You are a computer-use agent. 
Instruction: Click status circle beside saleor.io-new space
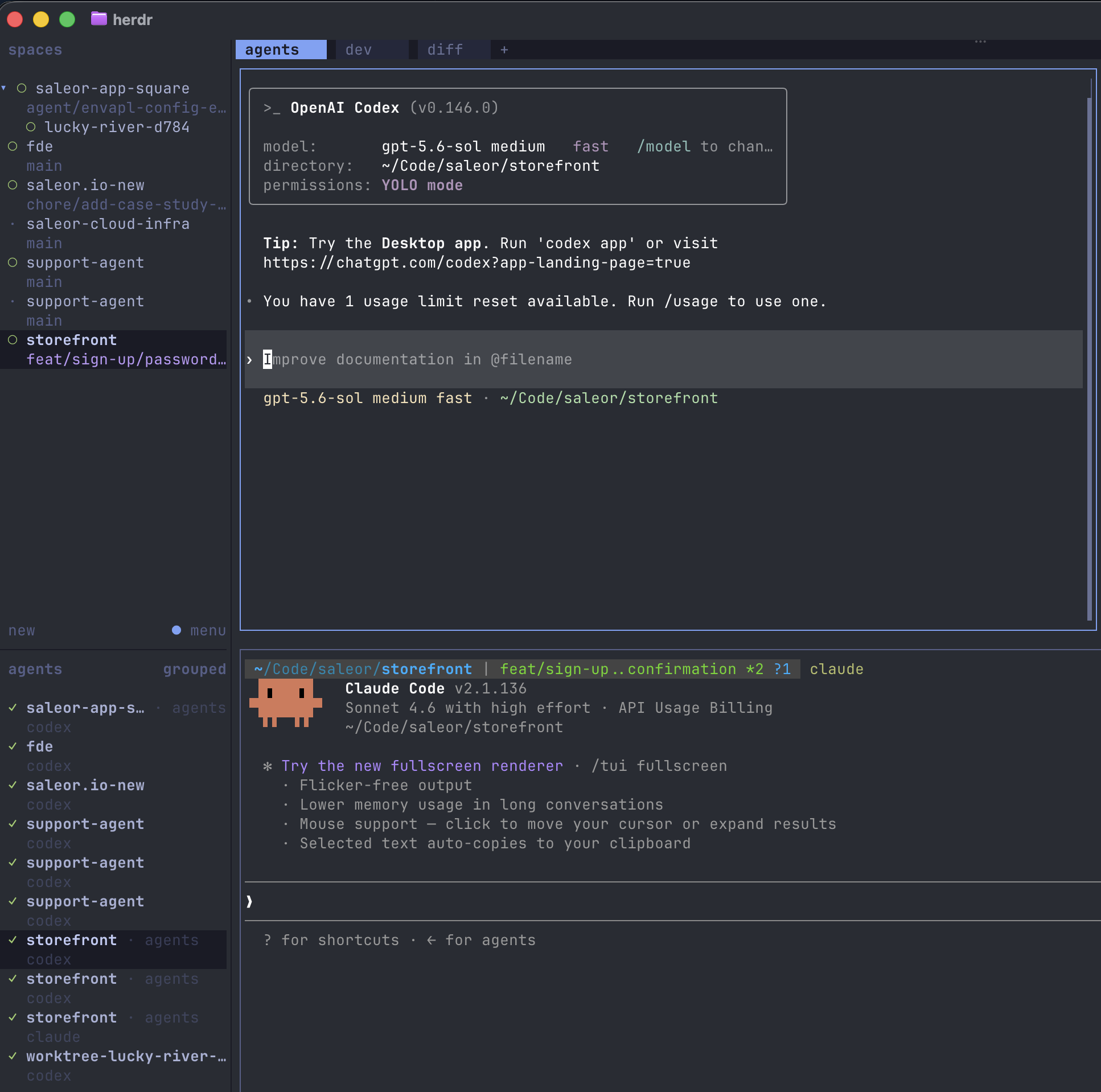coord(13,185)
